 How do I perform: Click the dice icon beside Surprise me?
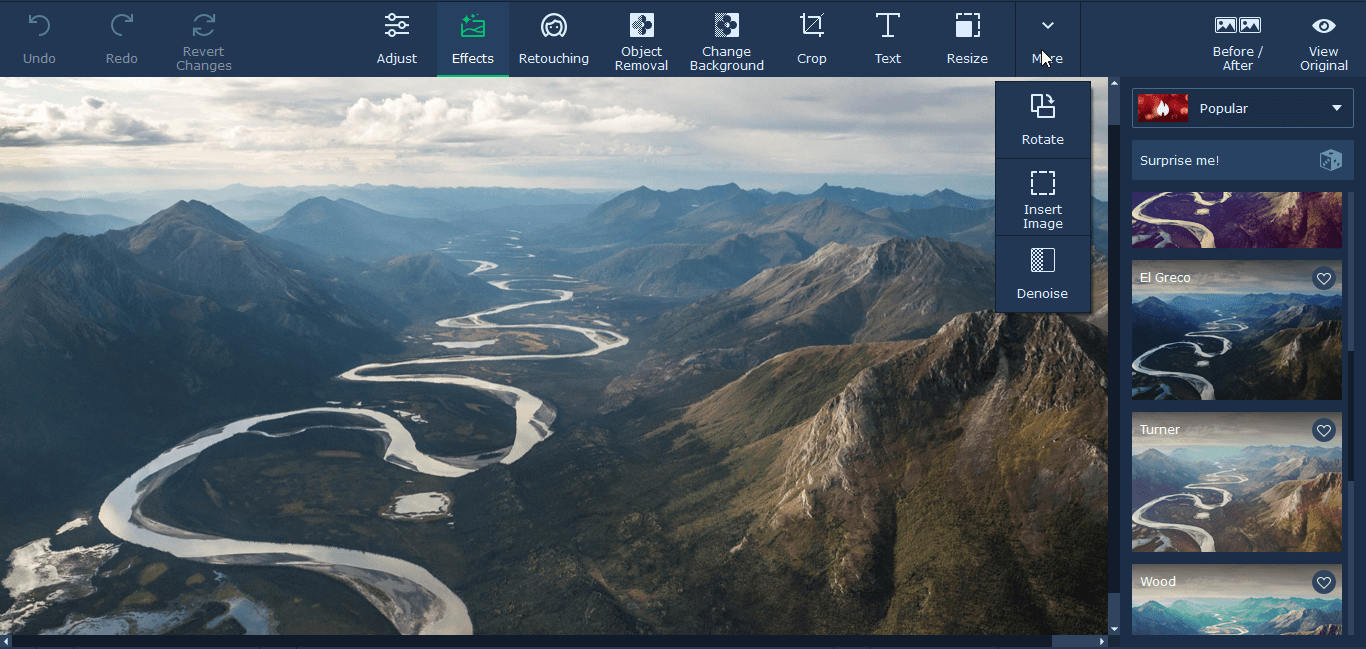coord(1331,160)
